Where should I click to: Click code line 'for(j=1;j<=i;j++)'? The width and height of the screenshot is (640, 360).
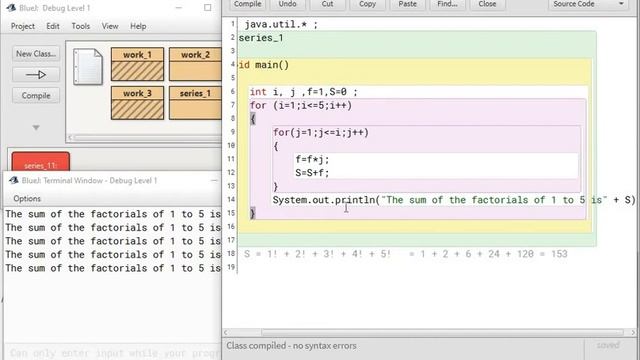[321, 132]
